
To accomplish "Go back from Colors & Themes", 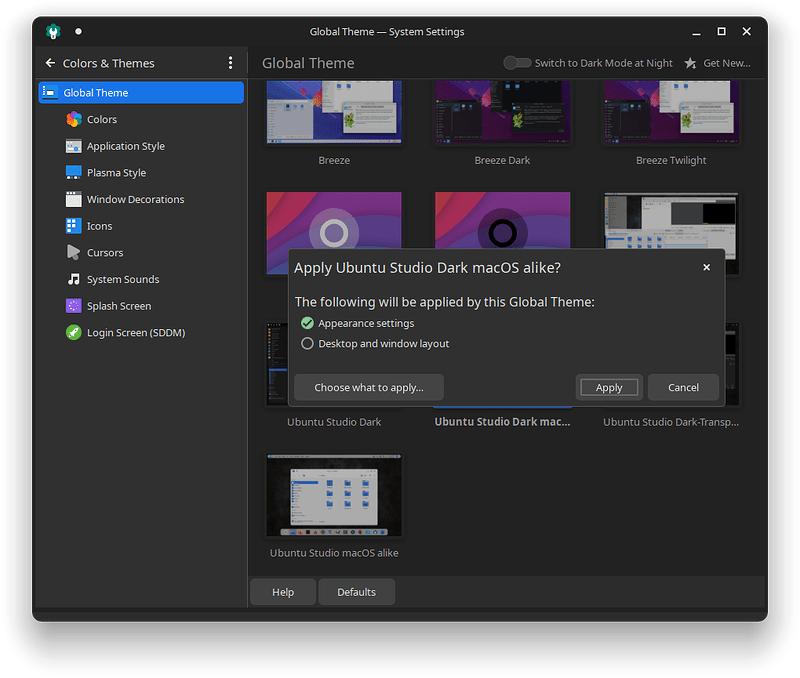I will coord(50,63).
